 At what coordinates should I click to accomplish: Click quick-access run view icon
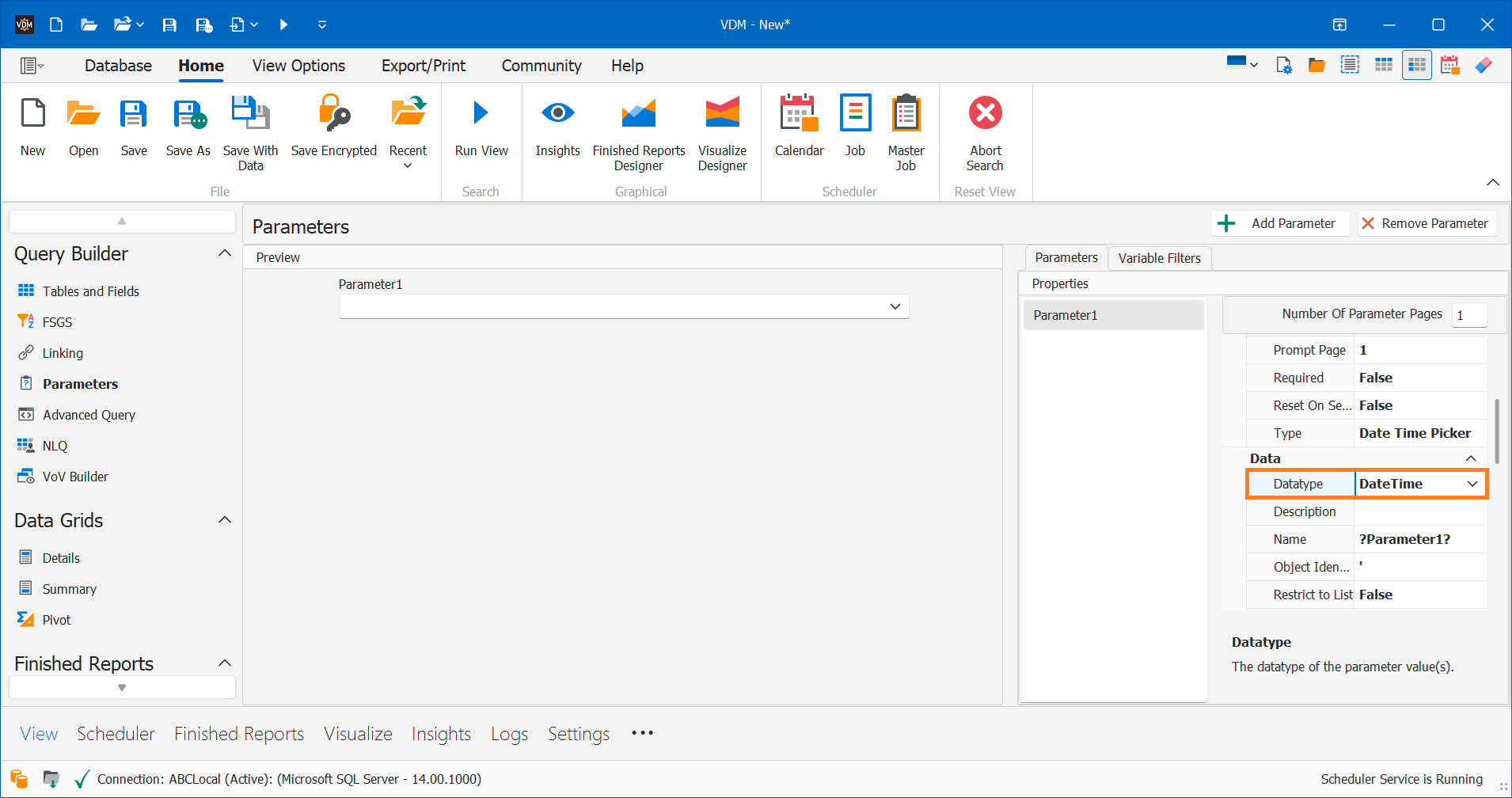283,25
